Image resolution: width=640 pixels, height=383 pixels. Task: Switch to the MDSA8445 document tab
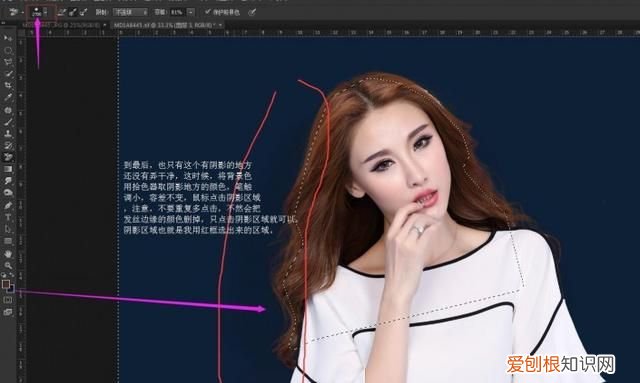coord(167,25)
